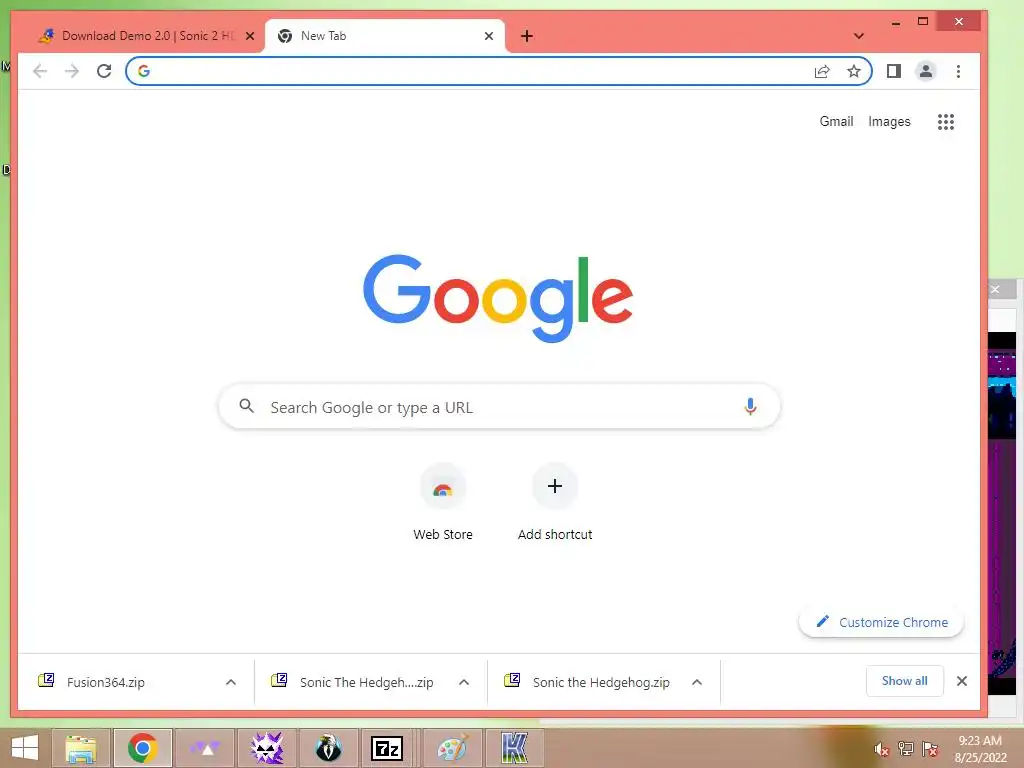The height and width of the screenshot is (768, 1024).
Task: Close the downloads bar
Action: click(962, 681)
